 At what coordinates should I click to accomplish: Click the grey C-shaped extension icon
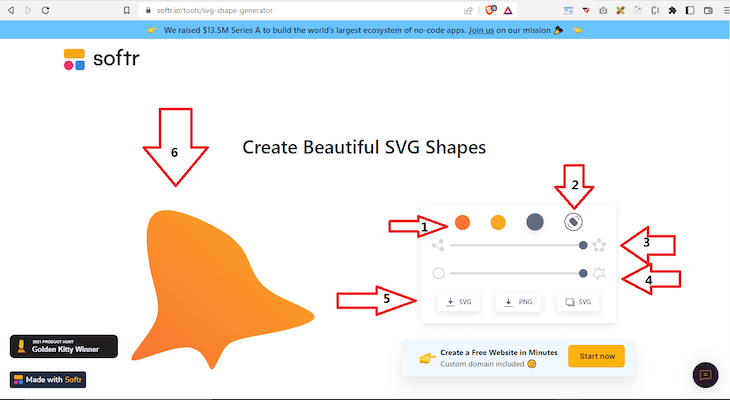click(x=655, y=10)
